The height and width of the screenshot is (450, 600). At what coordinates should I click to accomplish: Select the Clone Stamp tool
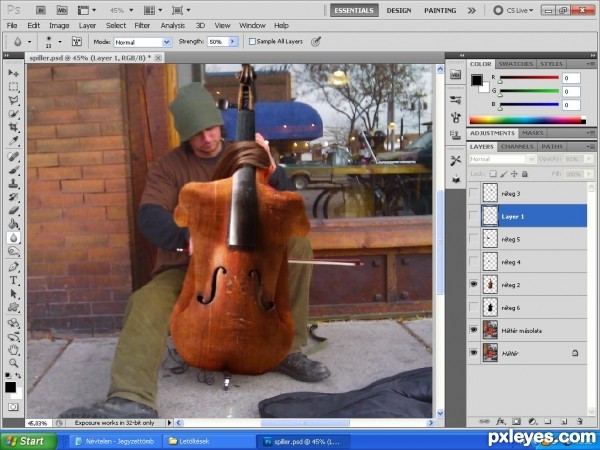(x=13, y=184)
